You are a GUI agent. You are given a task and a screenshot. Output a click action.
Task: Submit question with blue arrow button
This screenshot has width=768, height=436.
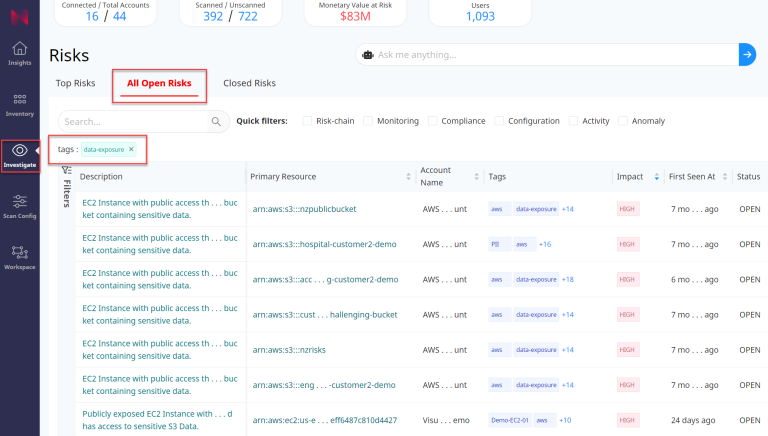click(746, 55)
